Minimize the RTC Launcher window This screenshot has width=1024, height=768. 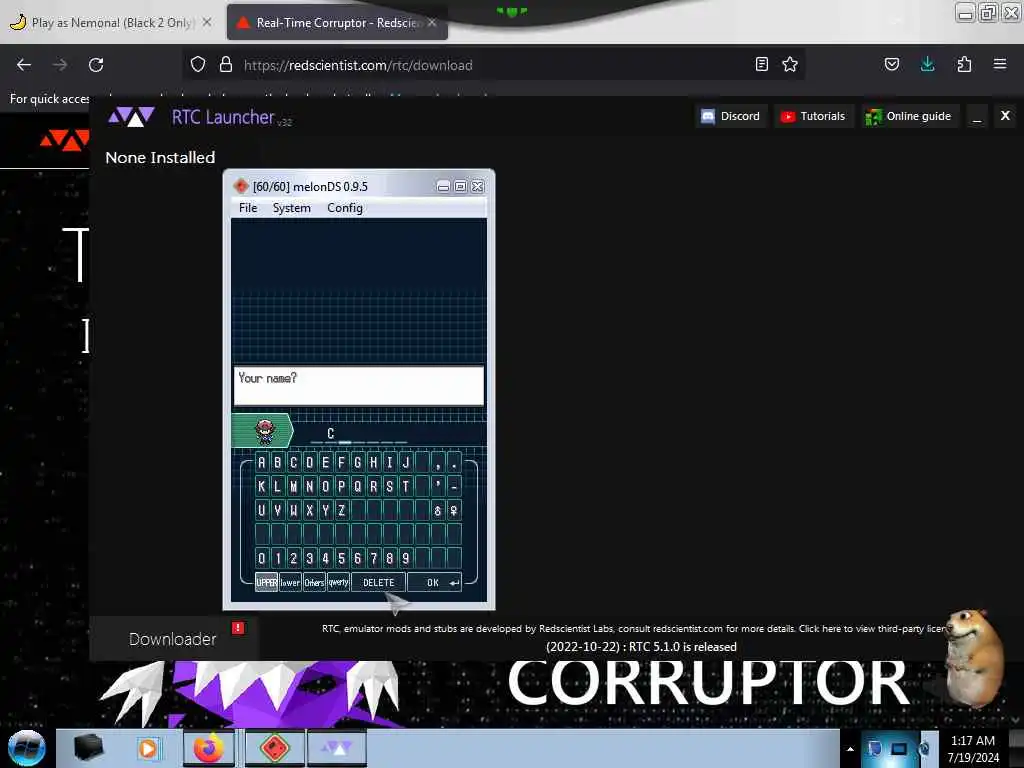pyautogui.click(x=977, y=116)
